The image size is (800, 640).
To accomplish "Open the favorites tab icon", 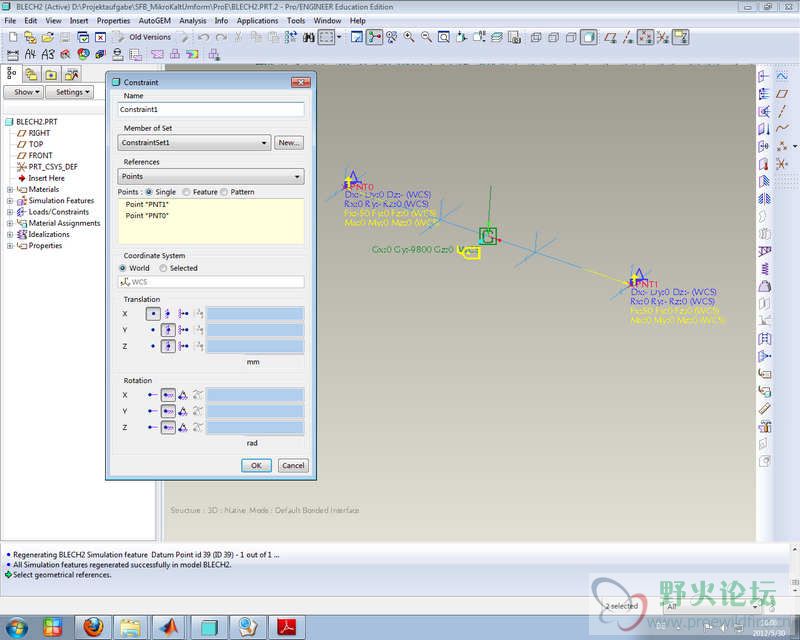I will pos(51,75).
